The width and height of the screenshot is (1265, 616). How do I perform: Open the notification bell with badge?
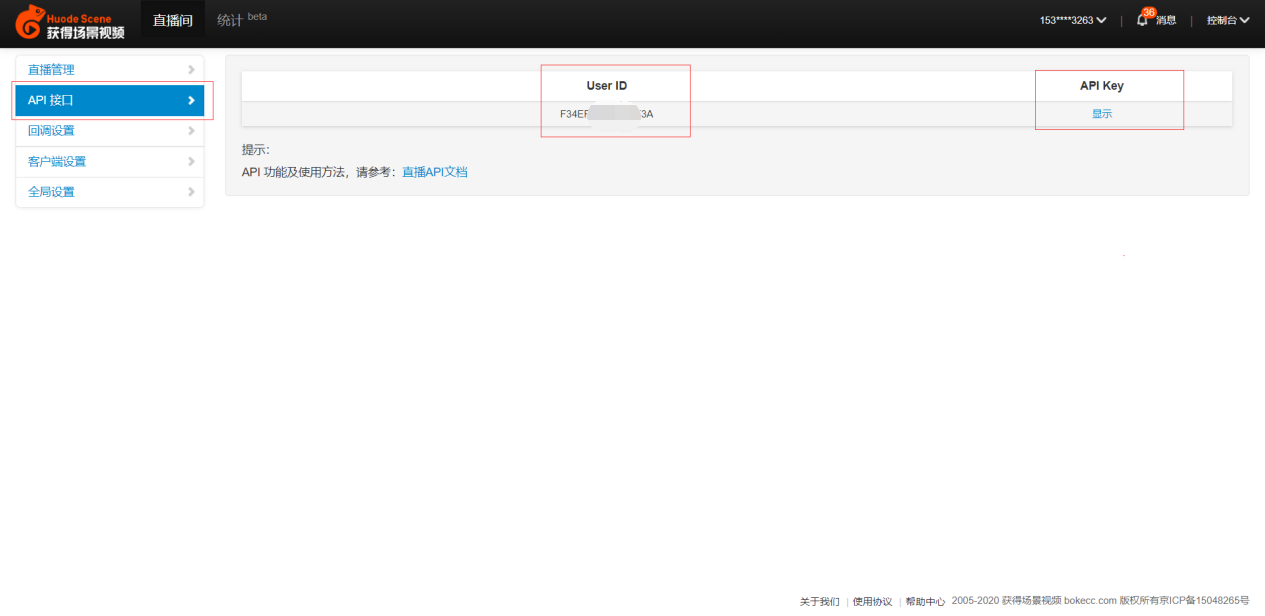pos(1143,20)
